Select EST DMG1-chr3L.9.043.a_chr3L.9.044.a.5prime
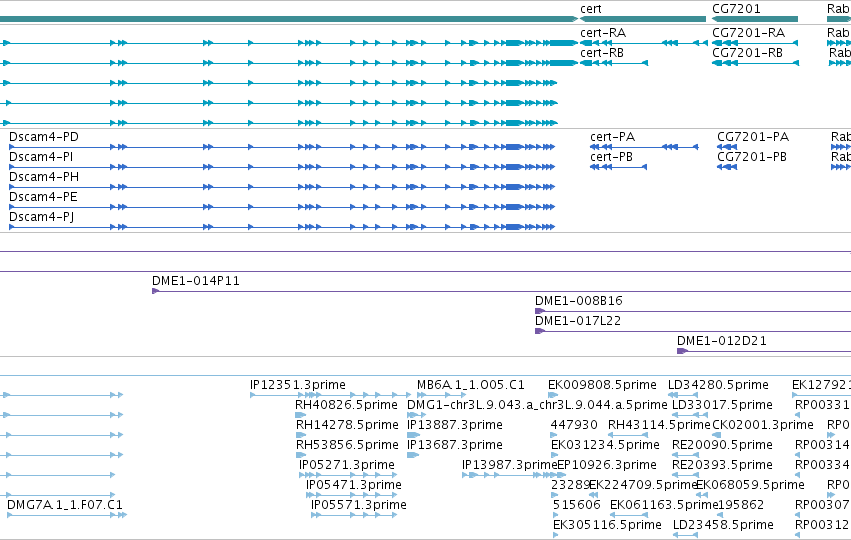The height and width of the screenshot is (540, 851). point(537,405)
